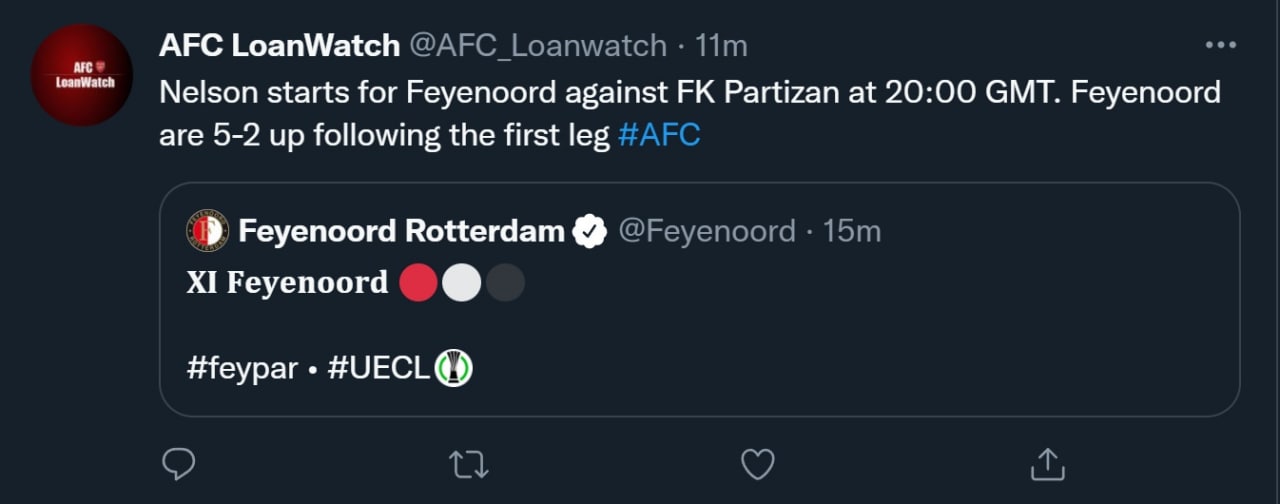This screenshot has width=1280, height=504.
Task: Click the red circle emoji
Action: point(418,283)
